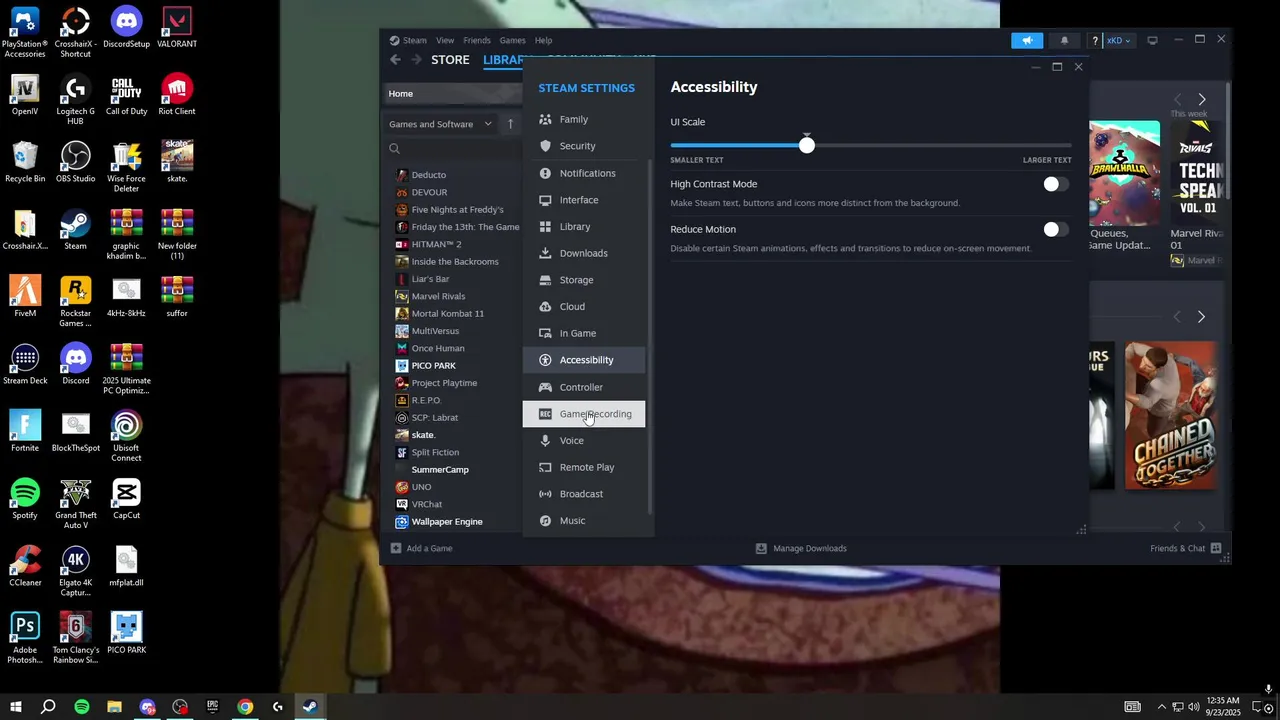This screenshot has width=1280, height=720.
Task: Open Chrome from the taskbar
Action: tap(245, 707)
